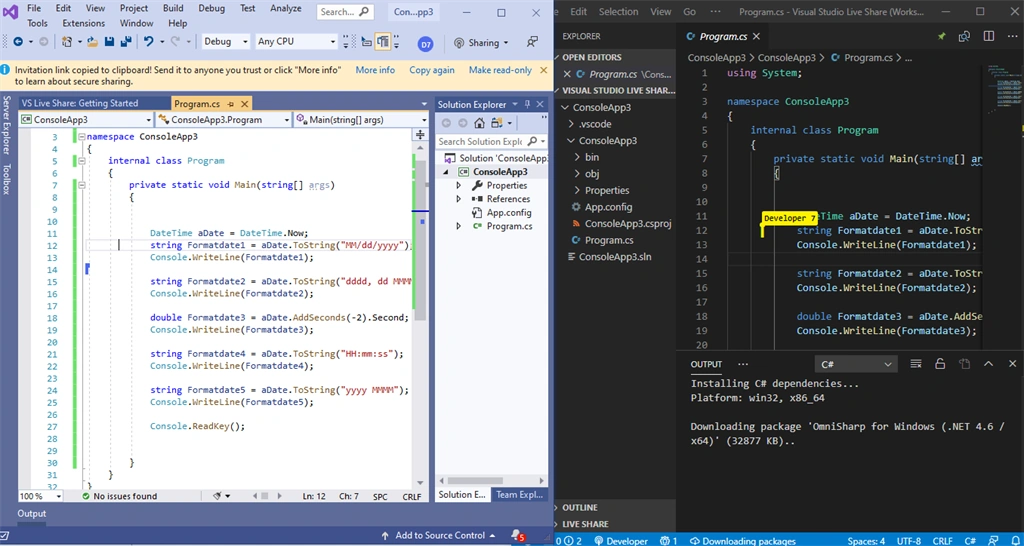Click the D7 user avatar badge

click(x=426, y=44)
